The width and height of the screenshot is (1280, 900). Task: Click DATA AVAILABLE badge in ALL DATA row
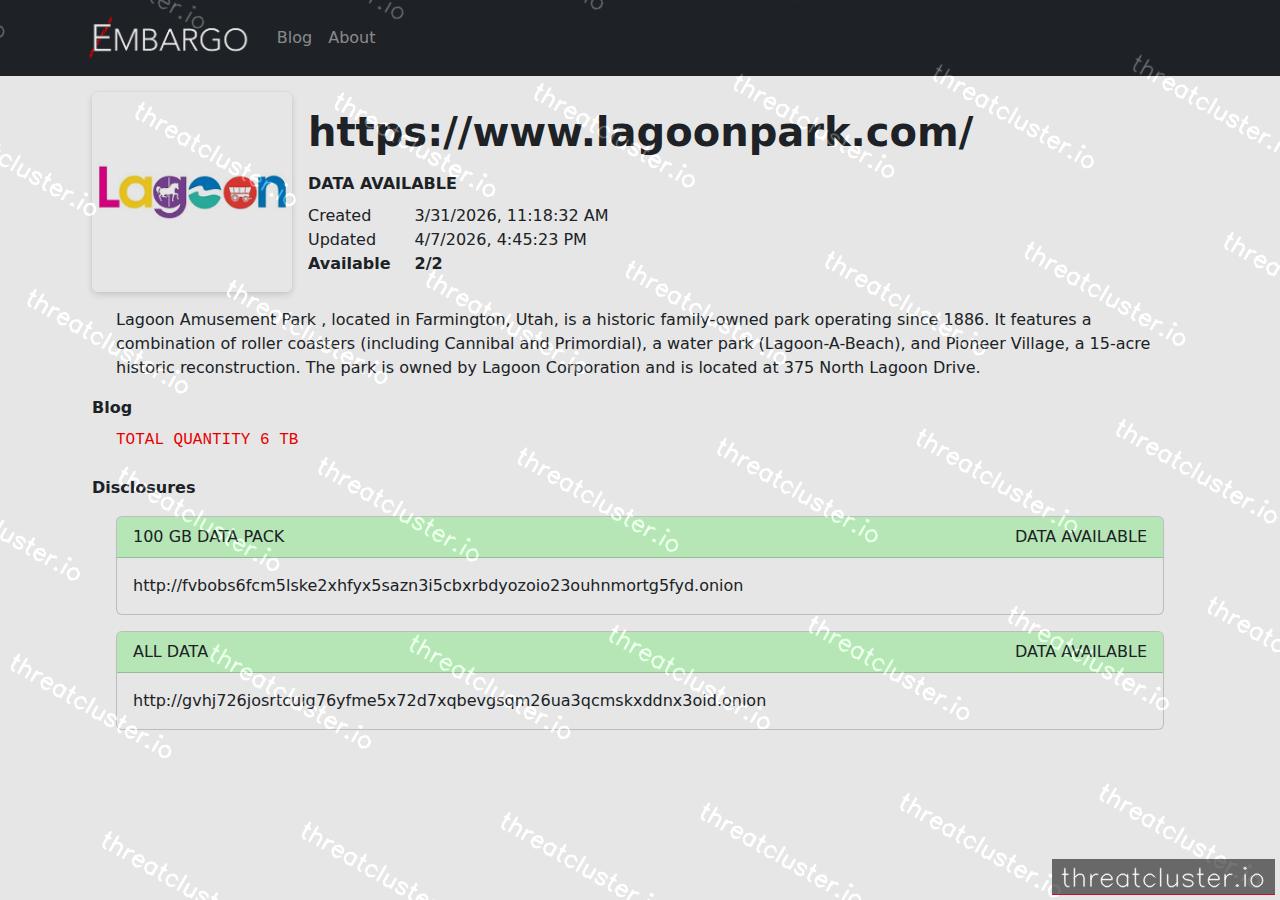tap(1081, 652)
